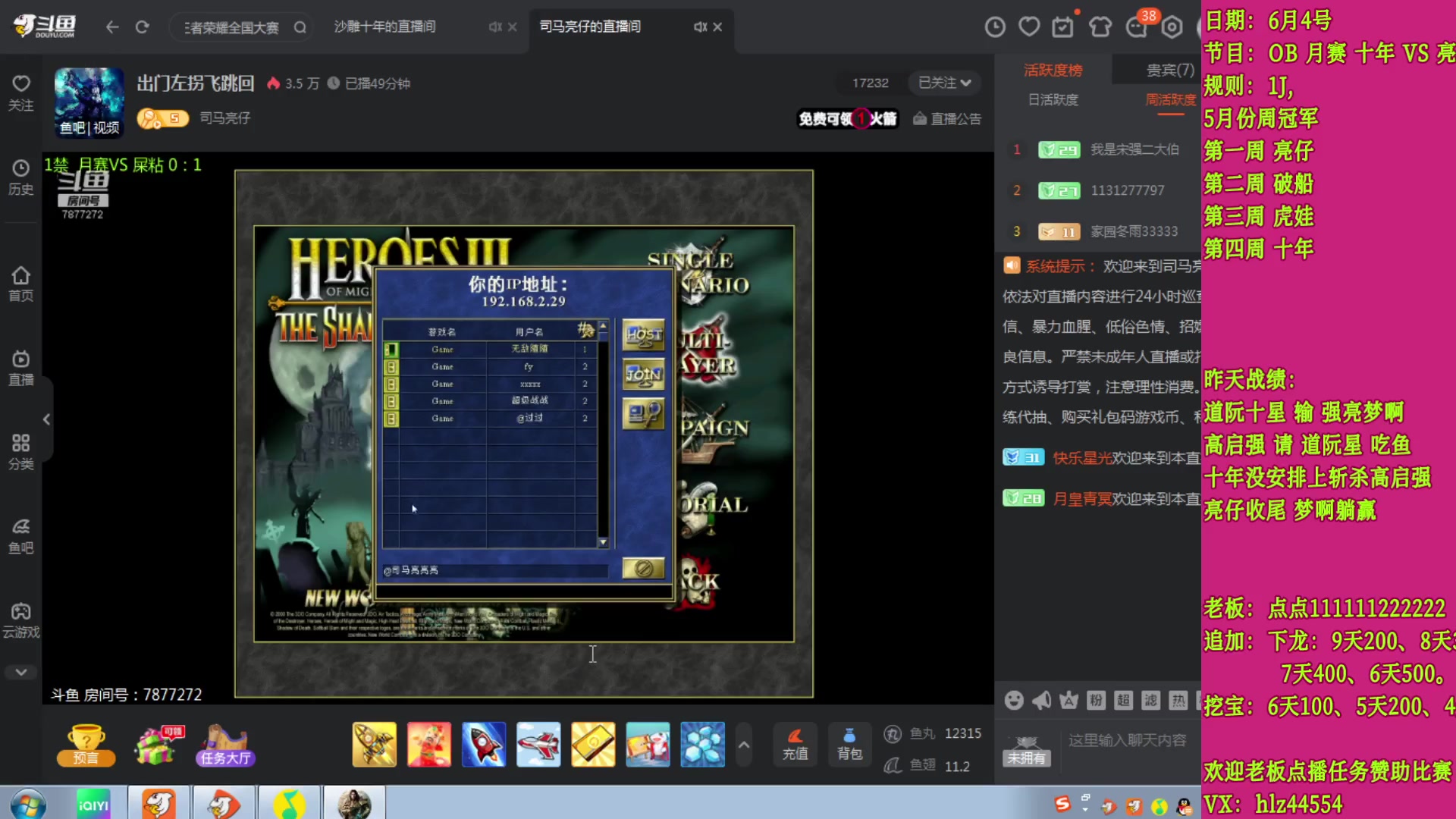Screen dimensions: 1456x819
Task: Click ranked user 1131277797
Action: point(1127,190)
